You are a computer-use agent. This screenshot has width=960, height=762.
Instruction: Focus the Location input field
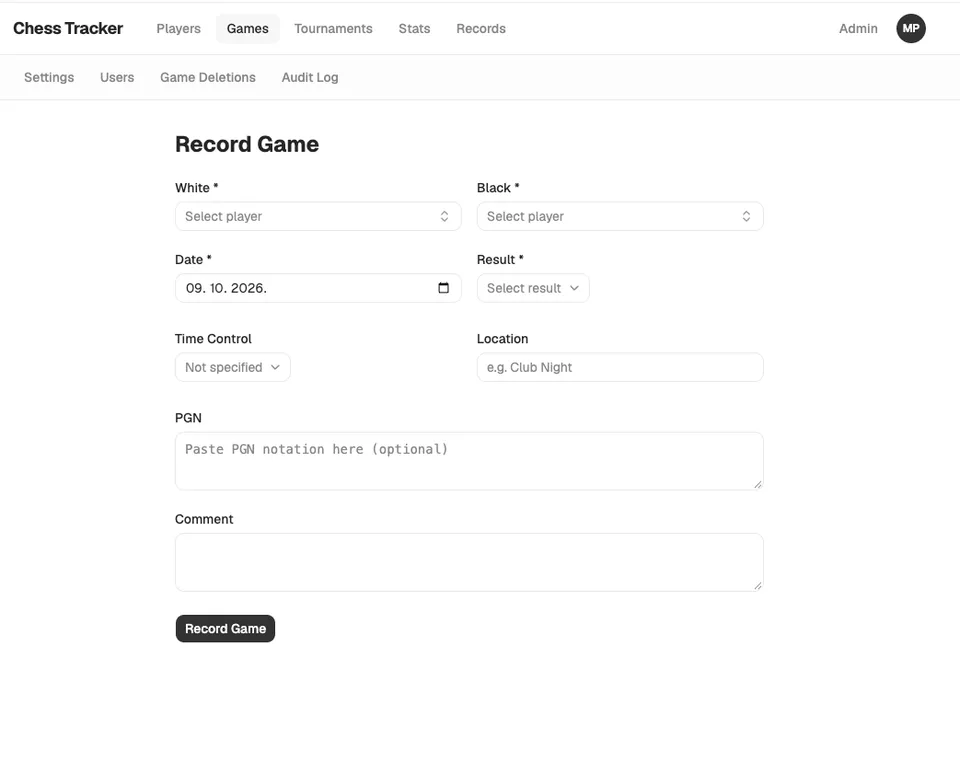[620, 367]
